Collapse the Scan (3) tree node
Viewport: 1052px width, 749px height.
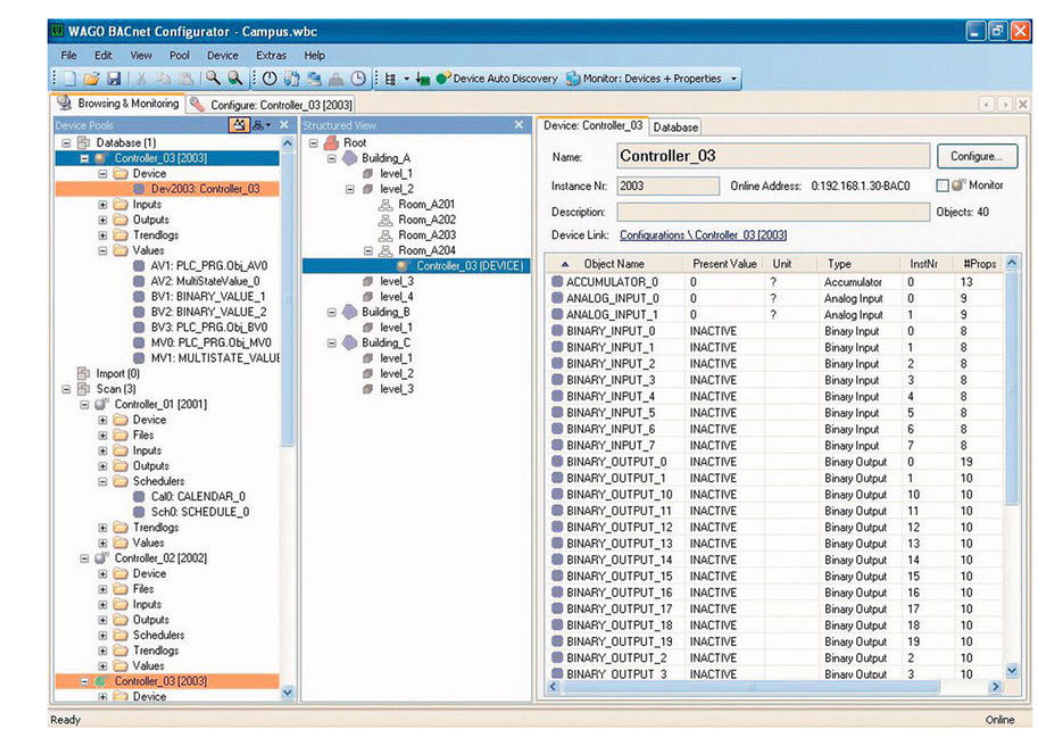point(66,389)
